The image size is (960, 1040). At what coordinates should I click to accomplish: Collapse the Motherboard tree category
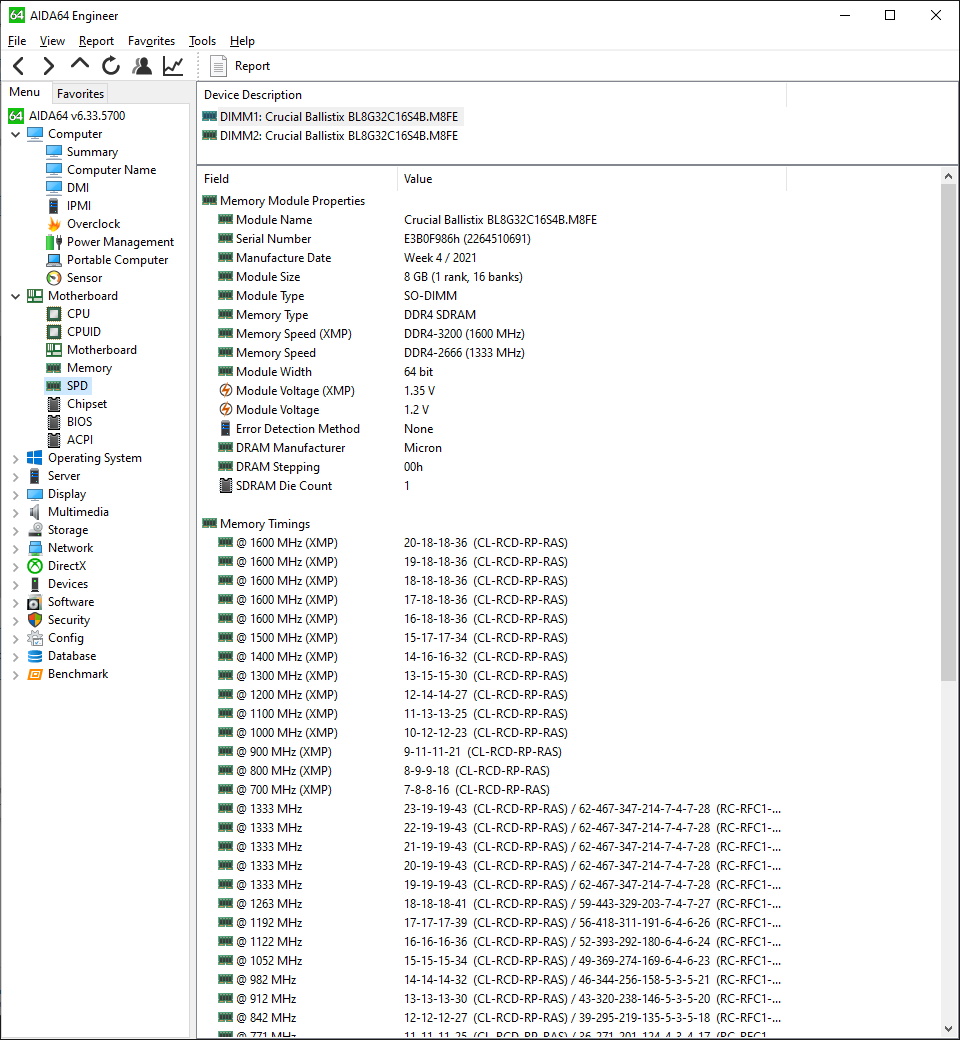tap(15, 296)
